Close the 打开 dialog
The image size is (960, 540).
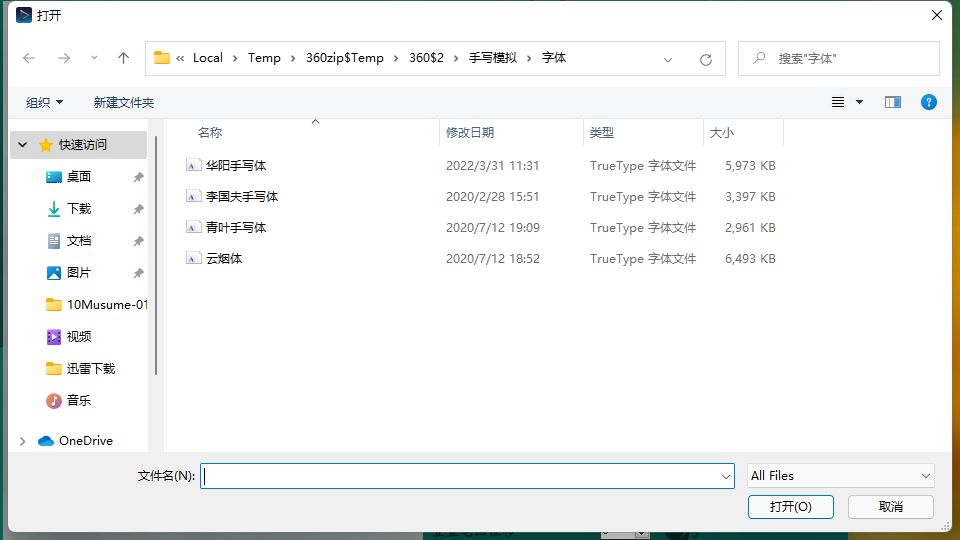[x=937, y=15]
